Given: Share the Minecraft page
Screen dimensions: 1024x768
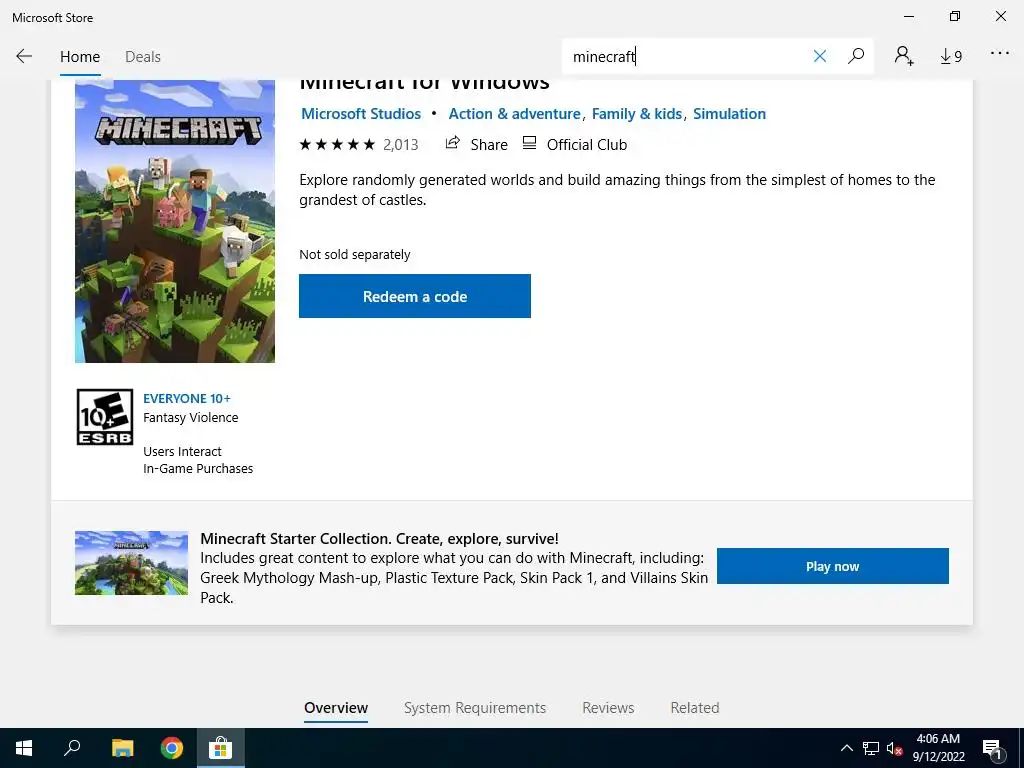Looking at the screenshot, I should click(x=476, y=144).
